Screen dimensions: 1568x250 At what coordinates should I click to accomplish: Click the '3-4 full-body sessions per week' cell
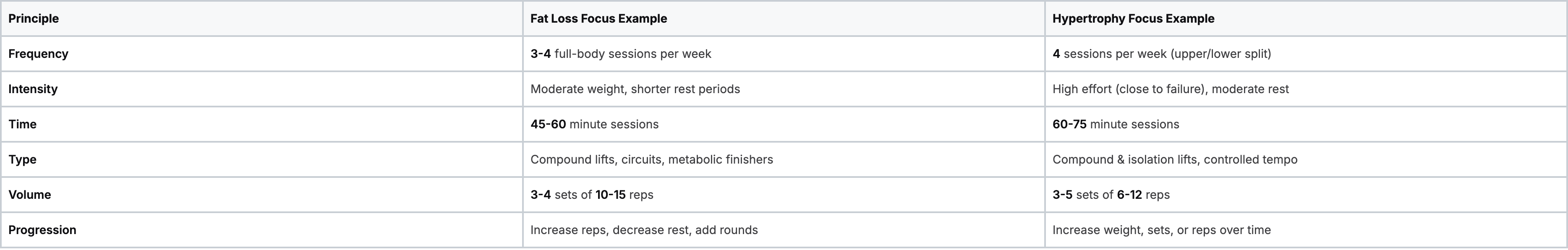[620, 54]
